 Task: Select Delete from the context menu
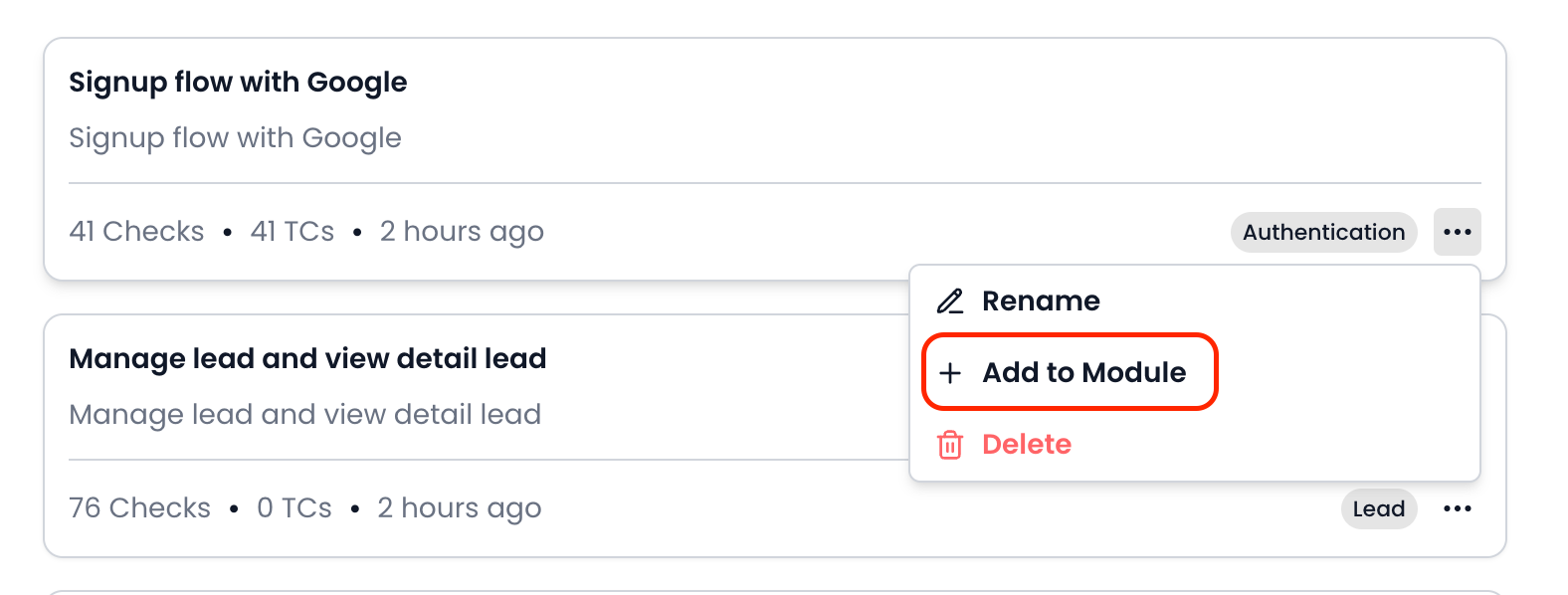click(x=1026, y=444)
